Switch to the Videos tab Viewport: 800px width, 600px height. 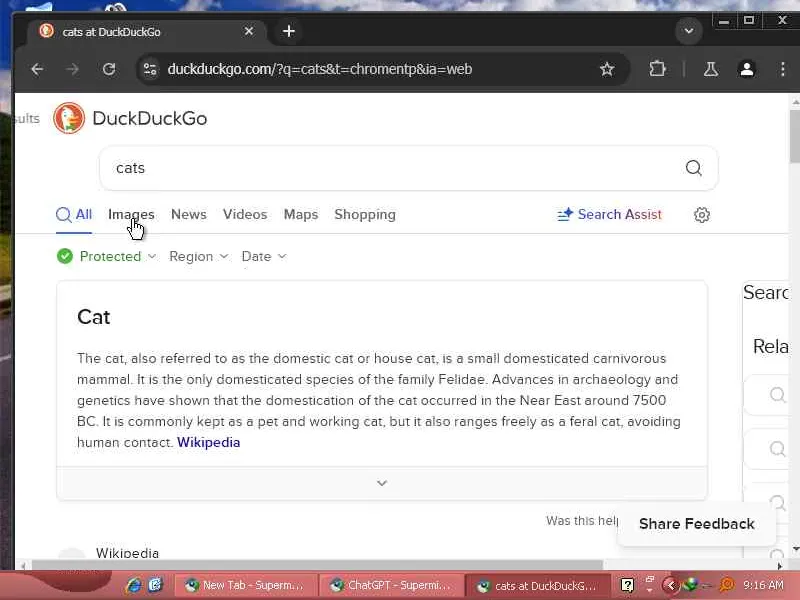point(245,214)
